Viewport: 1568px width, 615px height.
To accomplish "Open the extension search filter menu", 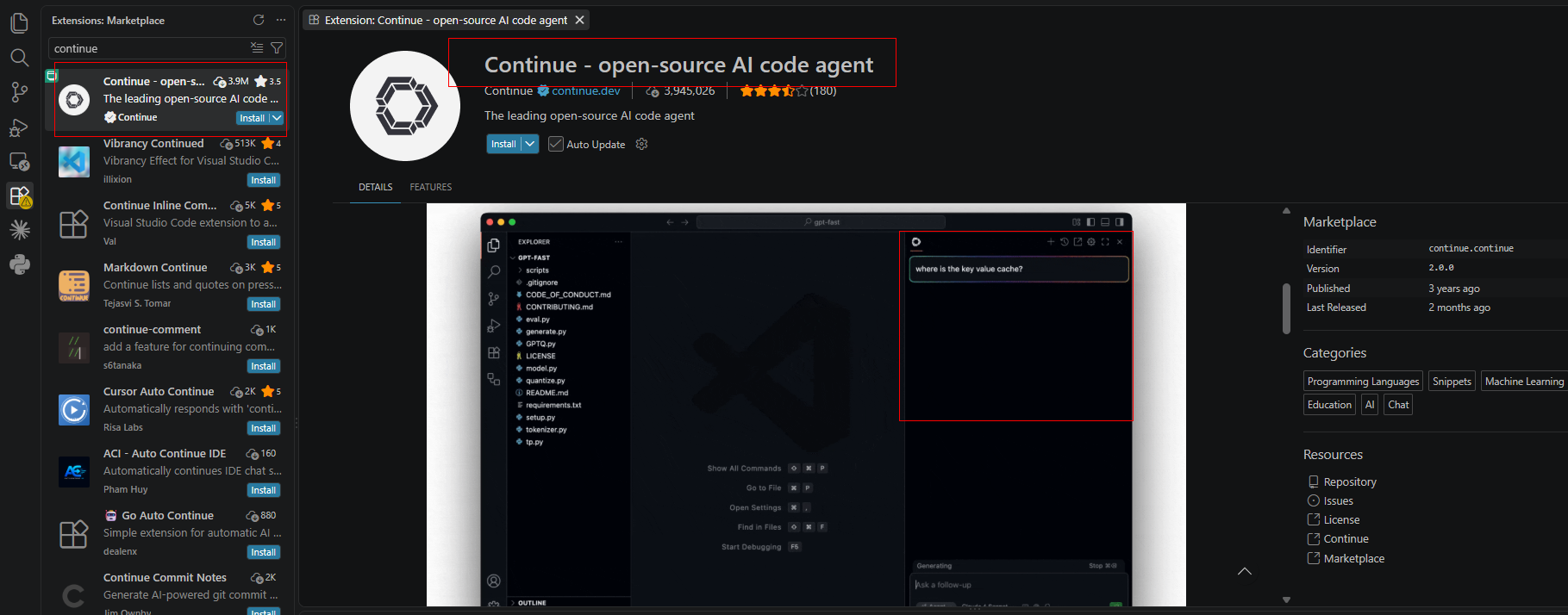I will (x=277, y=48).
